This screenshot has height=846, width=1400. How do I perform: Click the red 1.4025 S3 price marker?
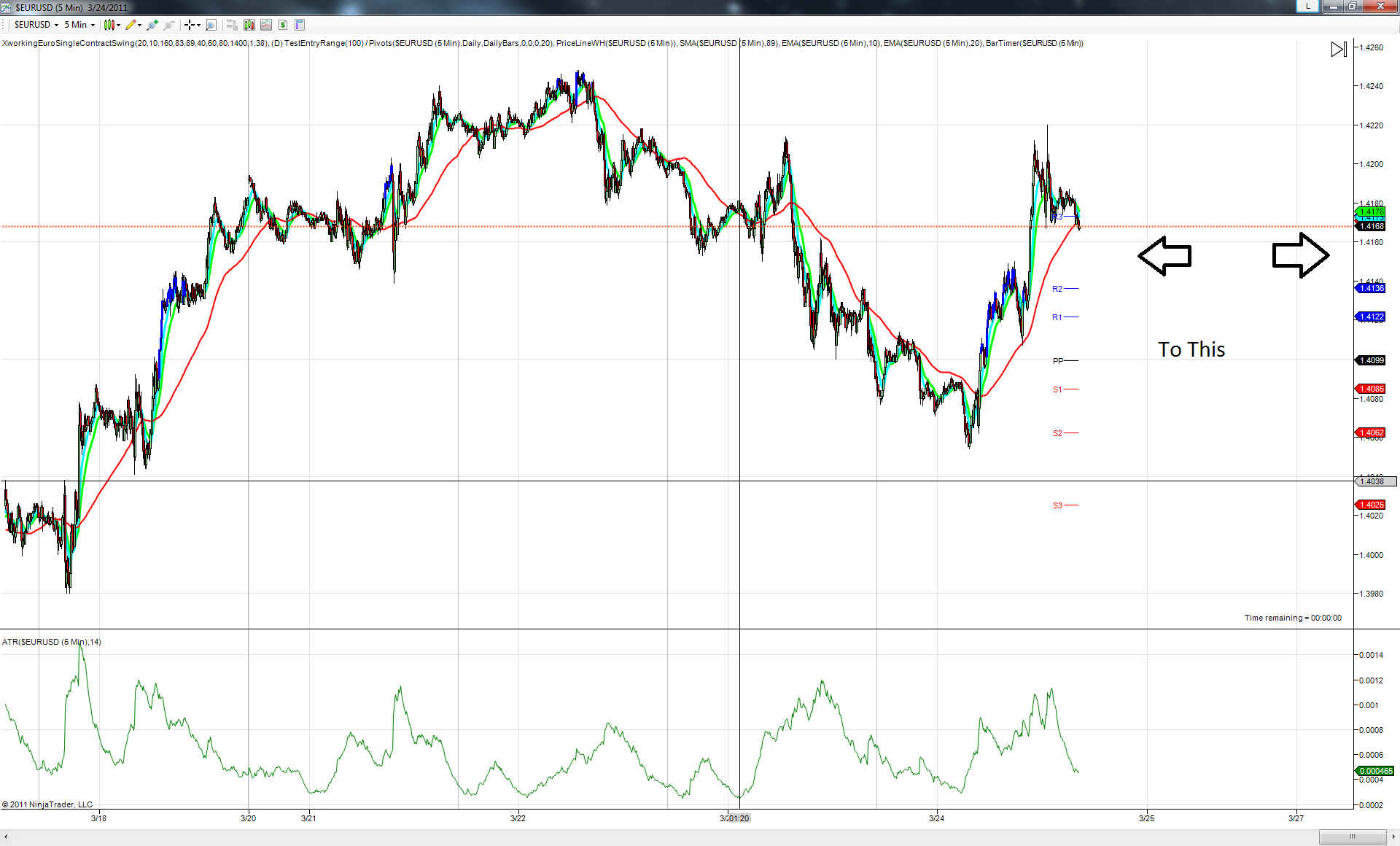coord(1371,505)
